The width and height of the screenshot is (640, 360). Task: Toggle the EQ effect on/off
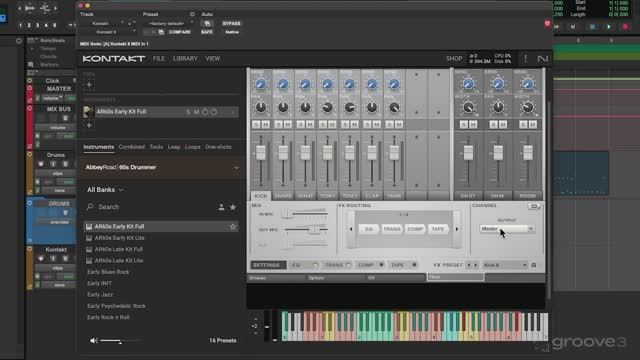pos(315,265)
